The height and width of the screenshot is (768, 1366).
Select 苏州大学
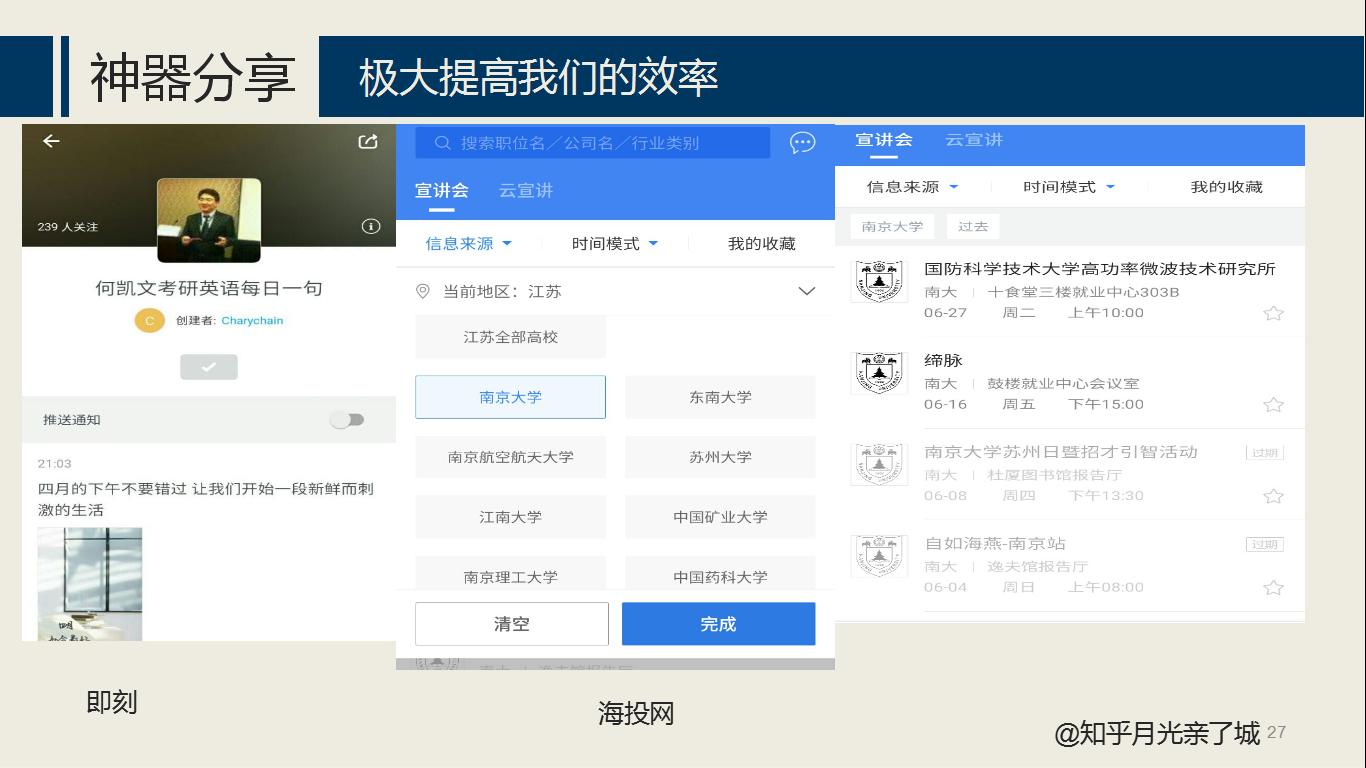tap(720, 457)
